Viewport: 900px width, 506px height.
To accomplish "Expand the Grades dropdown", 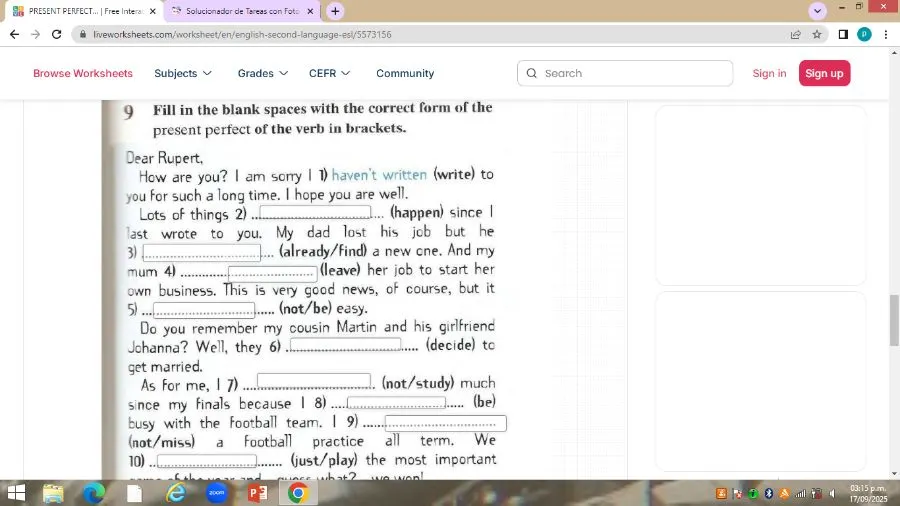I will click(x=262, y=73).
